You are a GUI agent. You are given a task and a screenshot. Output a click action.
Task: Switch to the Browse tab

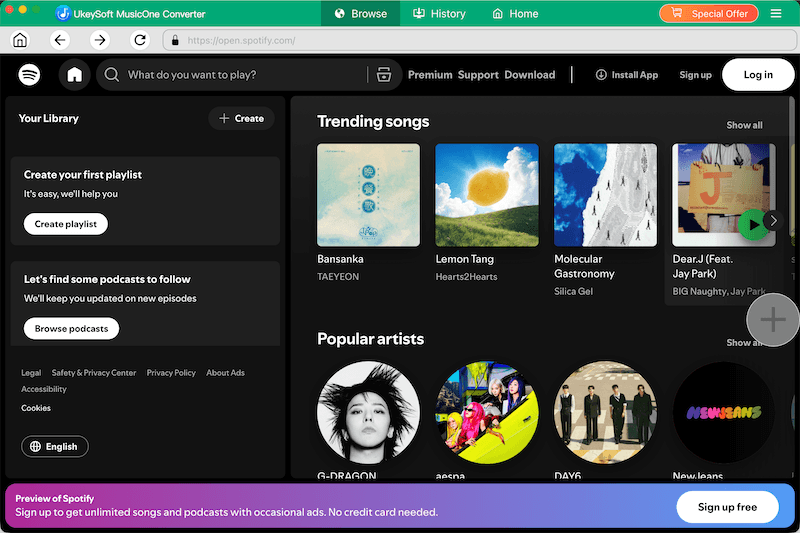click(x=360, y=13)
